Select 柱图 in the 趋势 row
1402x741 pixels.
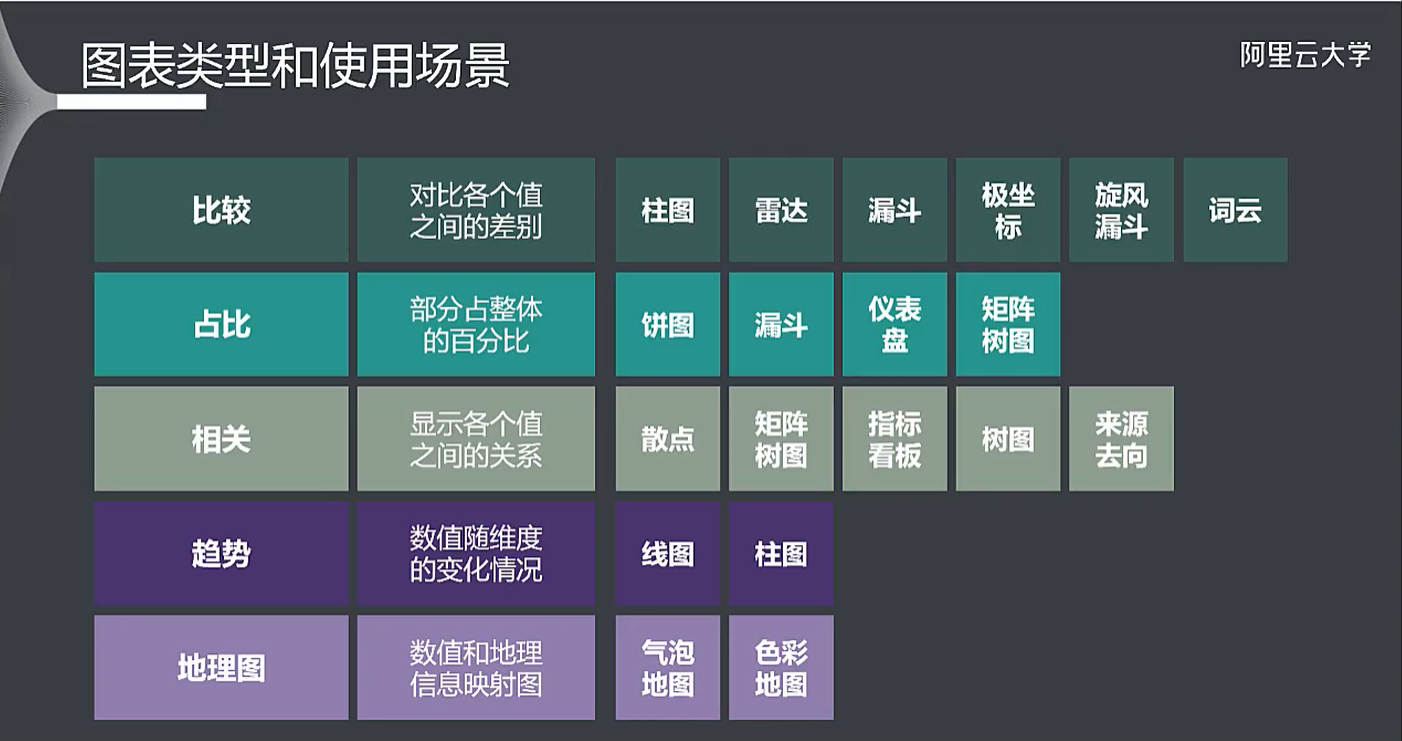click(x=781, y=553)
